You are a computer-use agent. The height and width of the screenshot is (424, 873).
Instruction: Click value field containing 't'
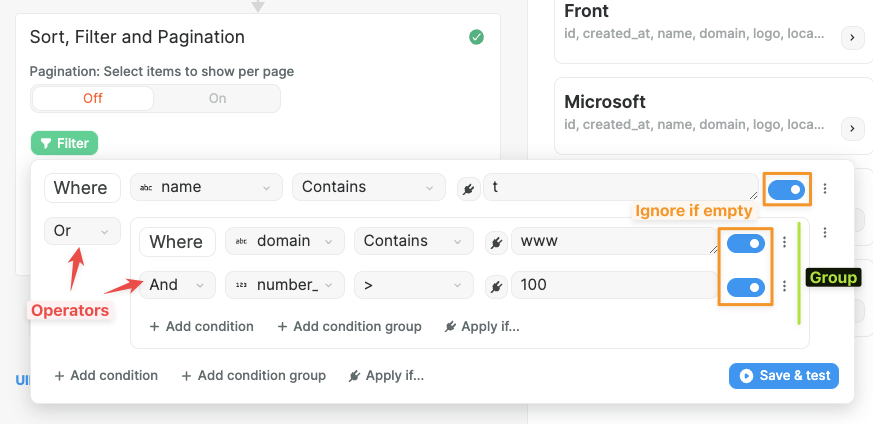pos(621,187)
